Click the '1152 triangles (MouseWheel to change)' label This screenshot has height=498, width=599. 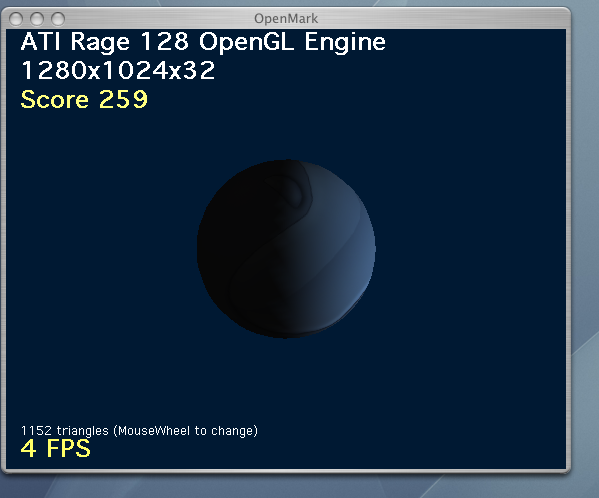coord(139,430)
